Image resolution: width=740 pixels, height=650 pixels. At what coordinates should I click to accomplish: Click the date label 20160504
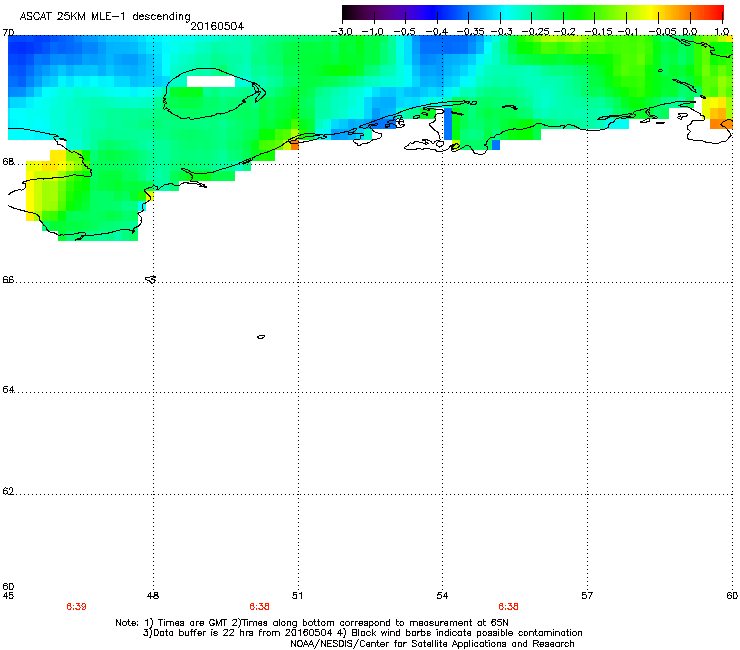[x=217, y=26]
